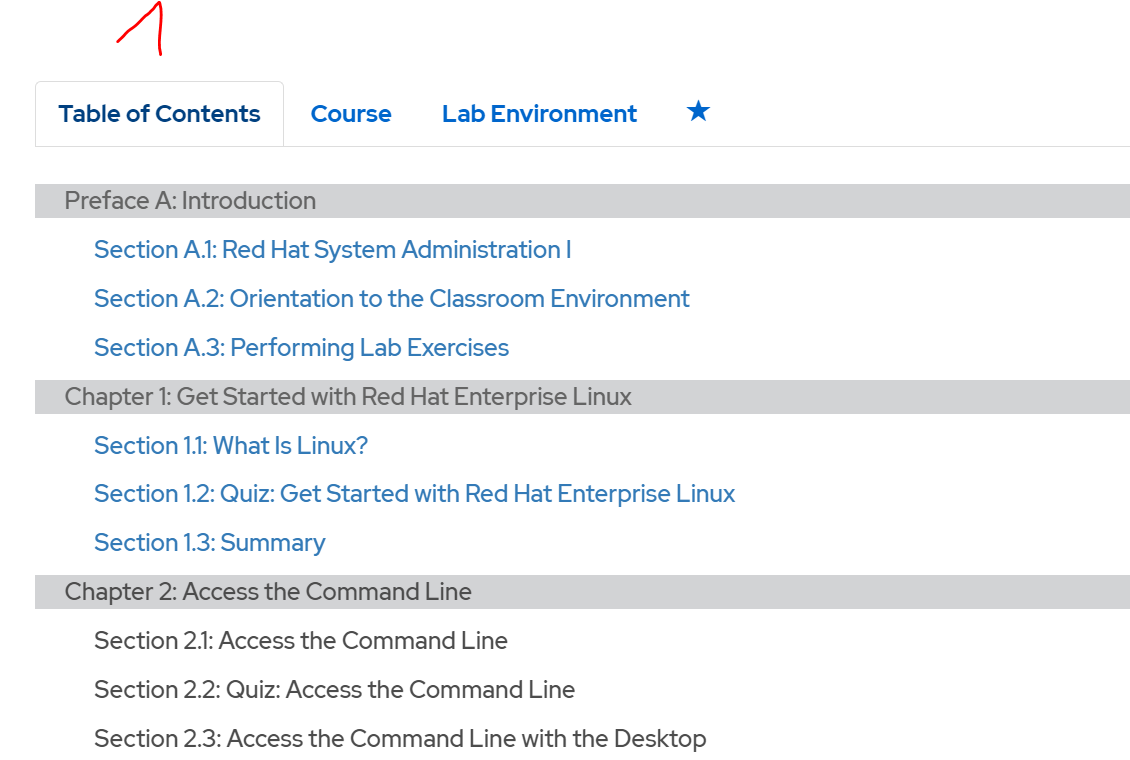Open the Lab Environment tab
This screenshot has width=1130, height=760.
tap(539, 113)
